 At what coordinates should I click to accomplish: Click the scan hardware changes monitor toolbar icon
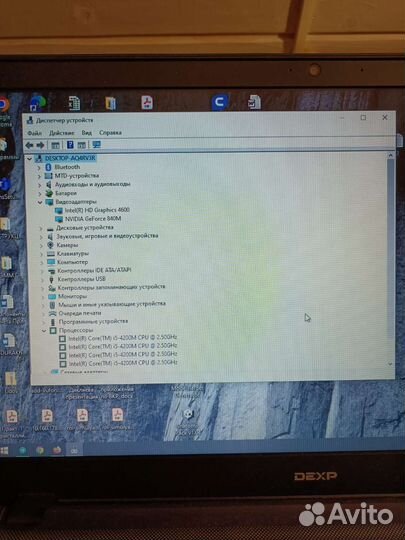(96, 145)
